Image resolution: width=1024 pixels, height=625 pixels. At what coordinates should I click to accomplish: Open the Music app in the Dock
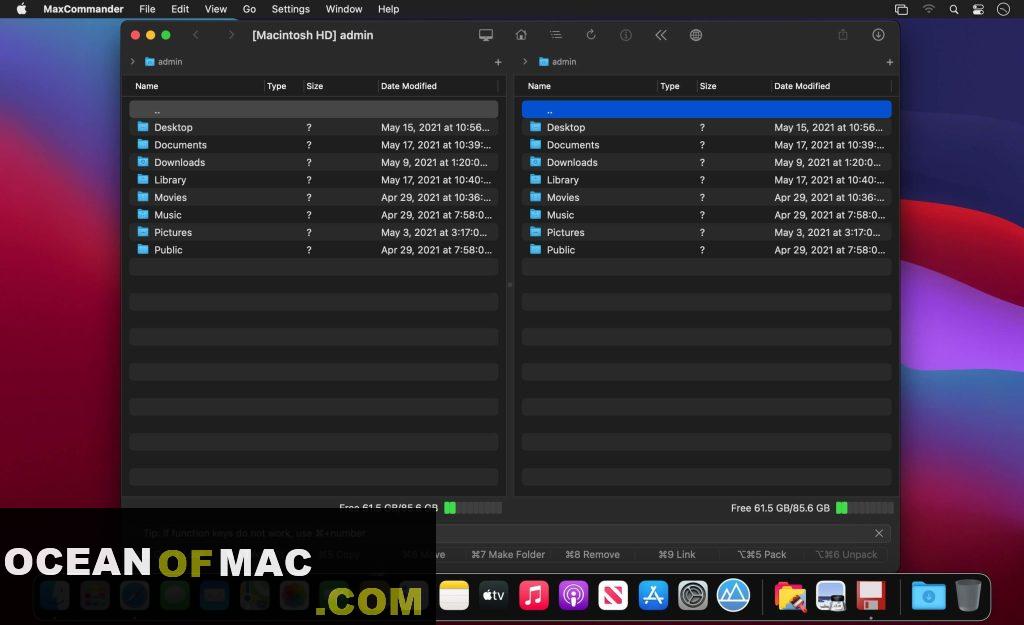(x=534, y=596)
